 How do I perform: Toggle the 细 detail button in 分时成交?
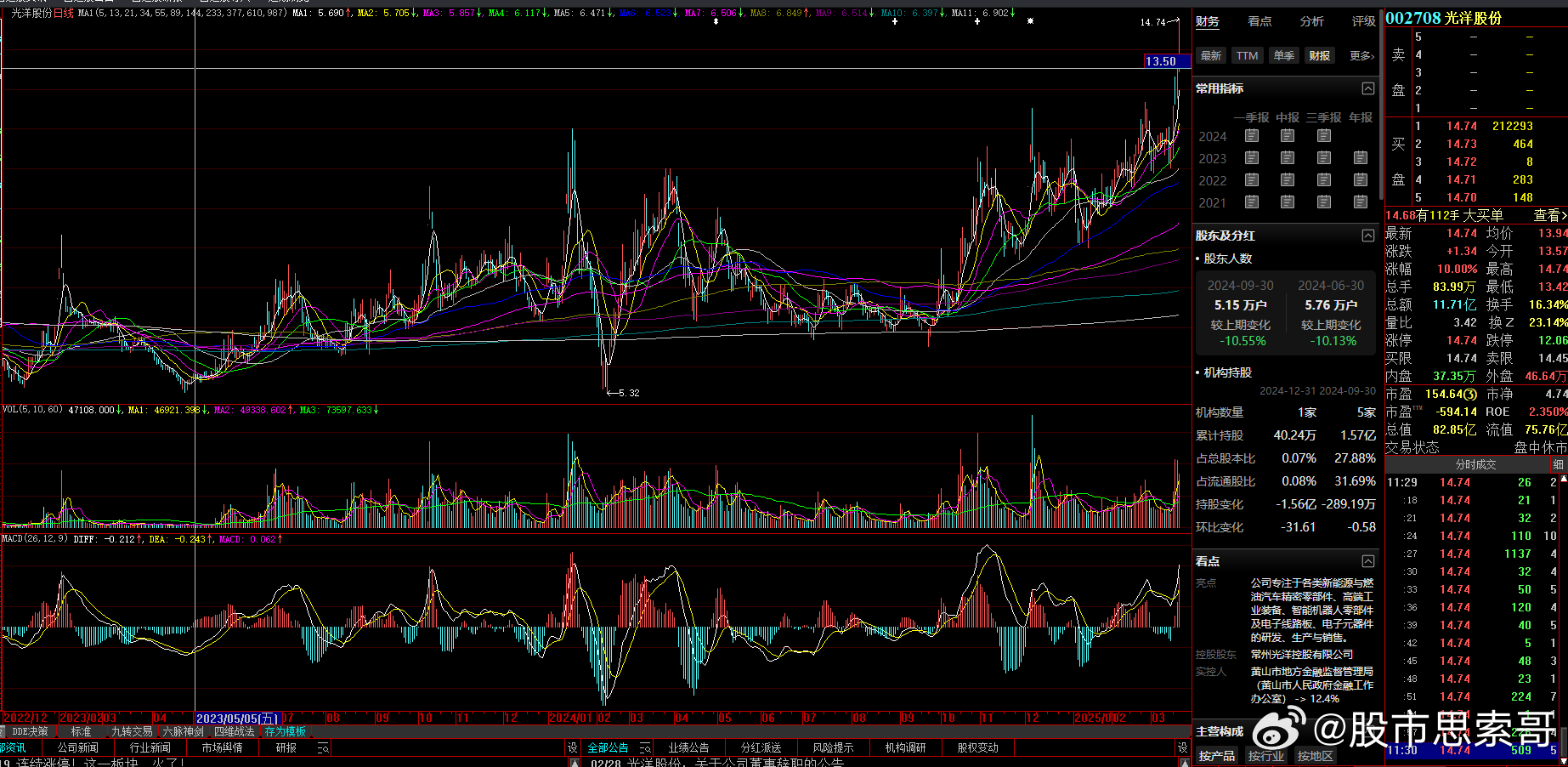[x=1559, y=464]
